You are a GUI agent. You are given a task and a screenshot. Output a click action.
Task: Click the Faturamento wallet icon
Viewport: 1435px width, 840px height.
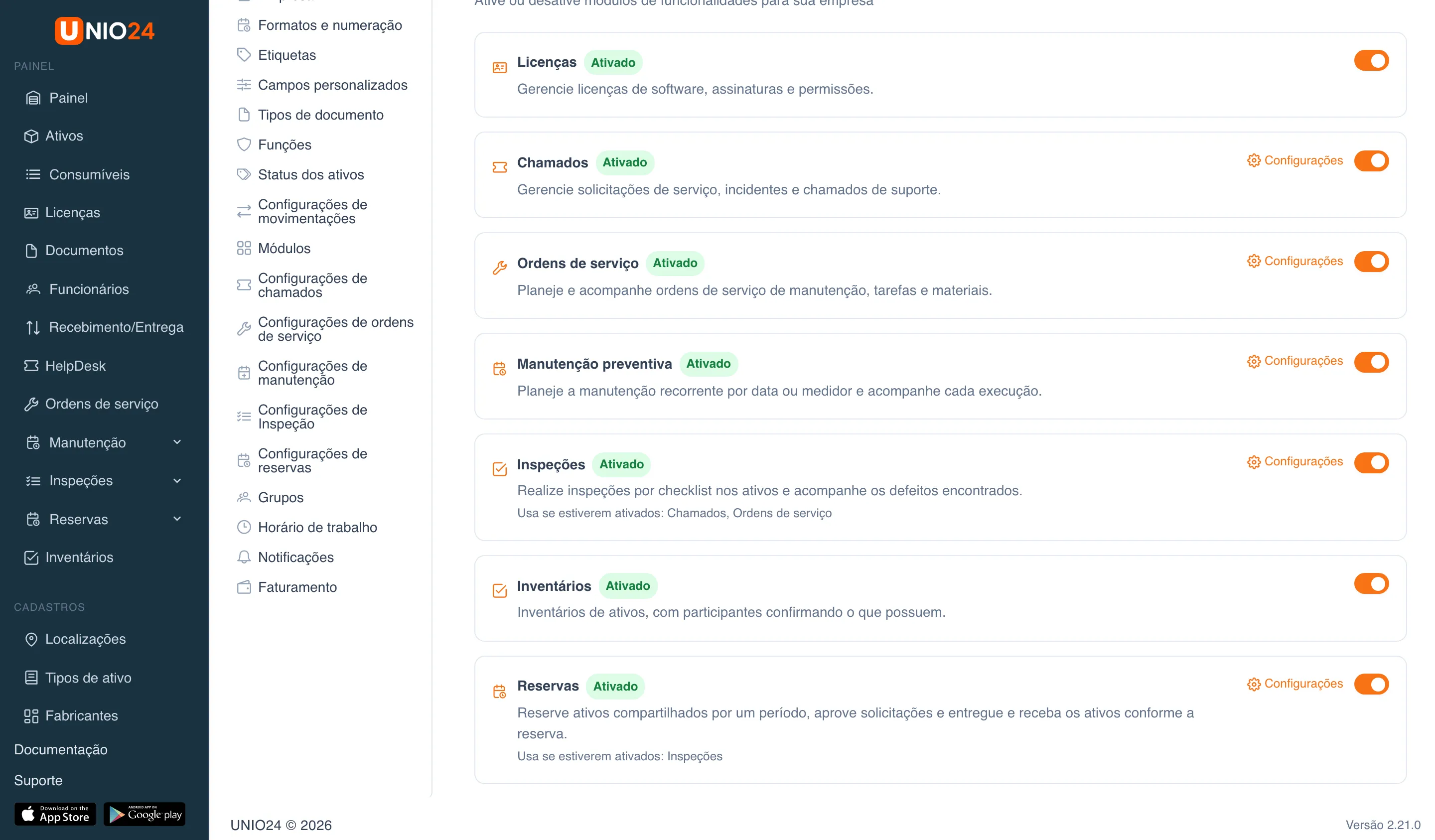(x=244, y=587)
